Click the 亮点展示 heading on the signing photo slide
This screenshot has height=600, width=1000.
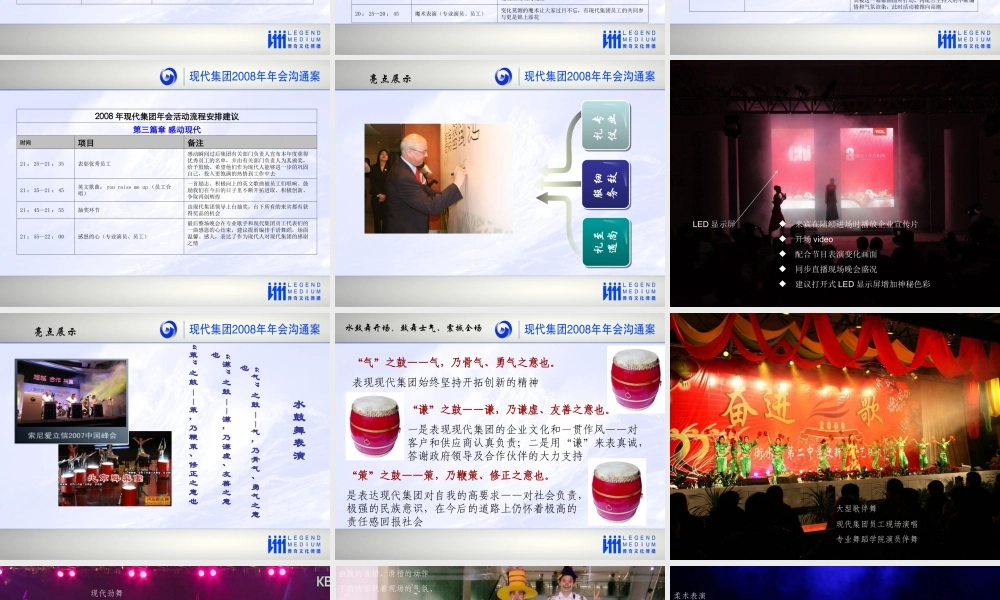[390, 79]
